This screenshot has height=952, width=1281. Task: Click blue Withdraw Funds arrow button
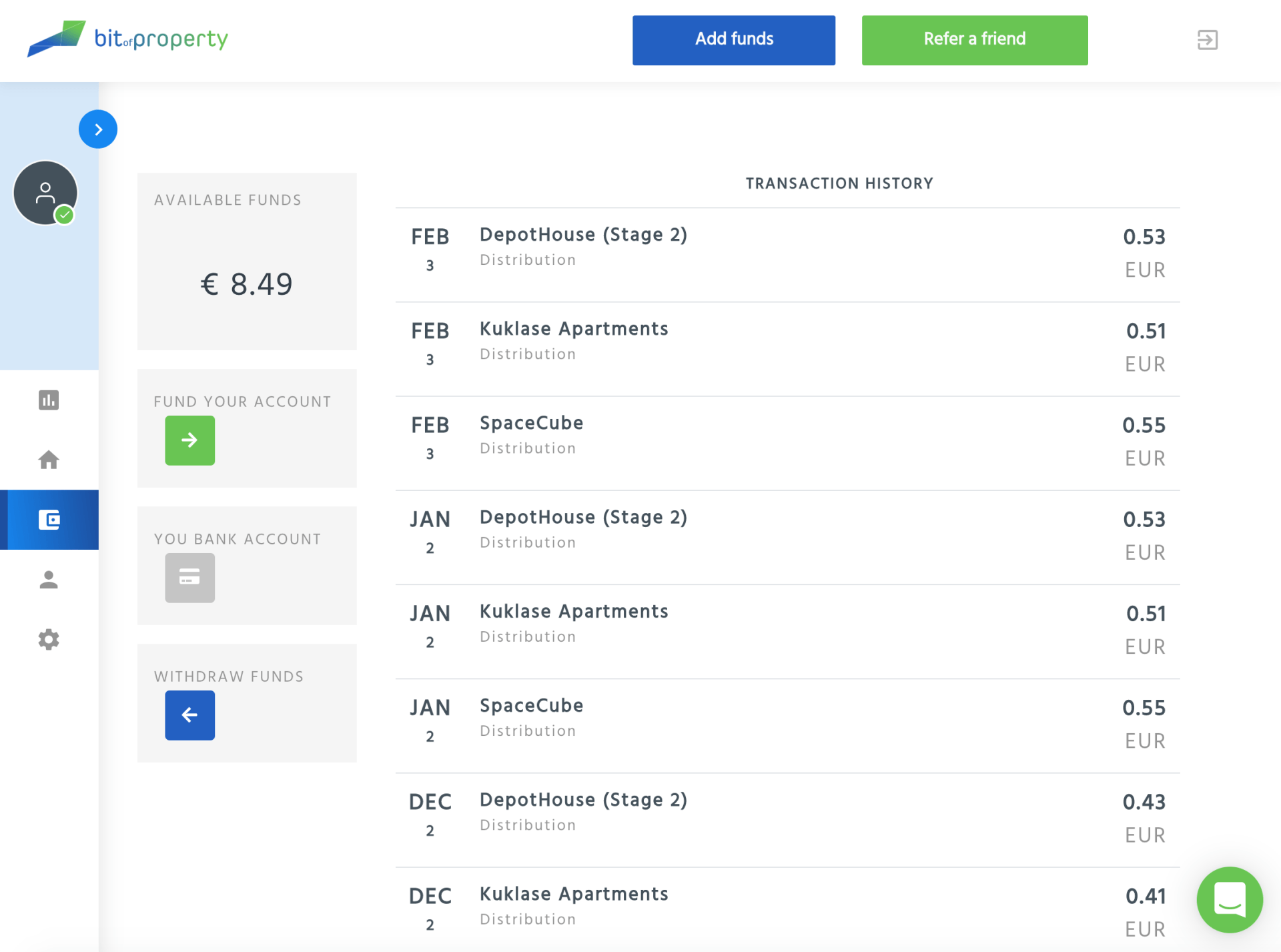189,715
